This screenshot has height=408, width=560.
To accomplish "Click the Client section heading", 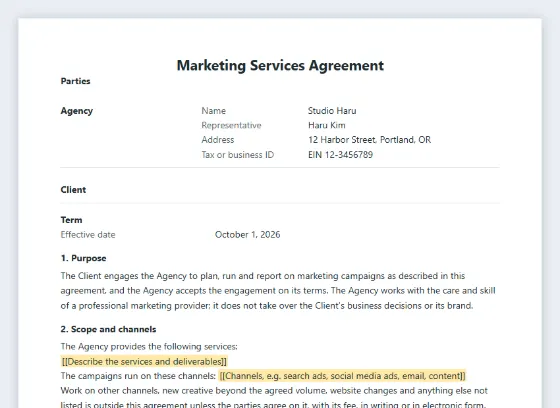I will 73,190.
